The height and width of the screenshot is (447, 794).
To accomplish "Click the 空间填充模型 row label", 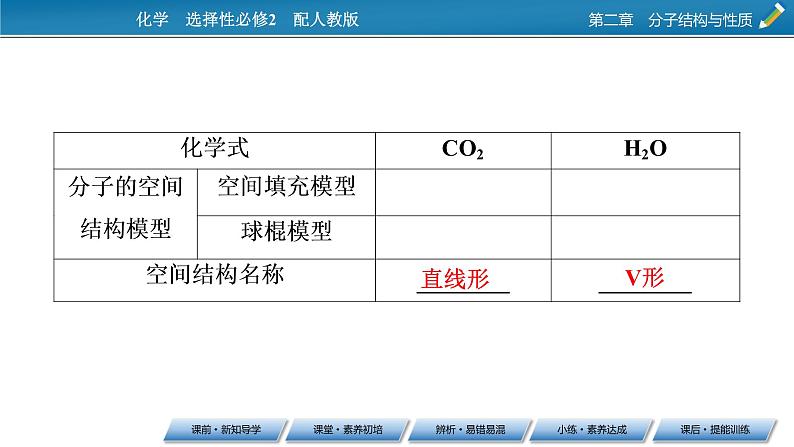I will pos(286,187).
